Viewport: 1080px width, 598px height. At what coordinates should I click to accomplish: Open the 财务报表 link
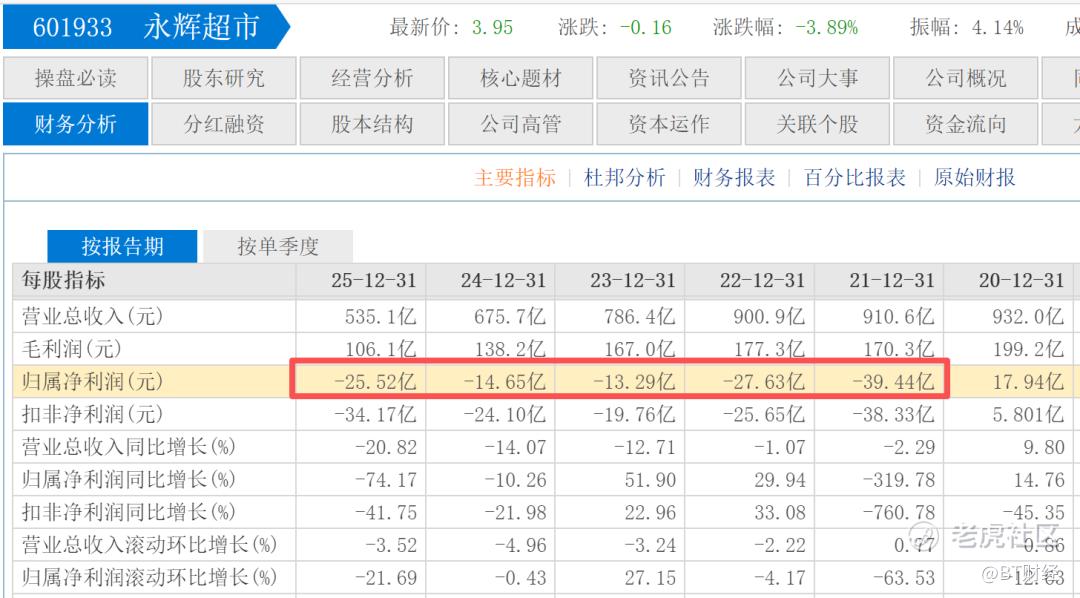pyautogui.click(x=734, y=178)
